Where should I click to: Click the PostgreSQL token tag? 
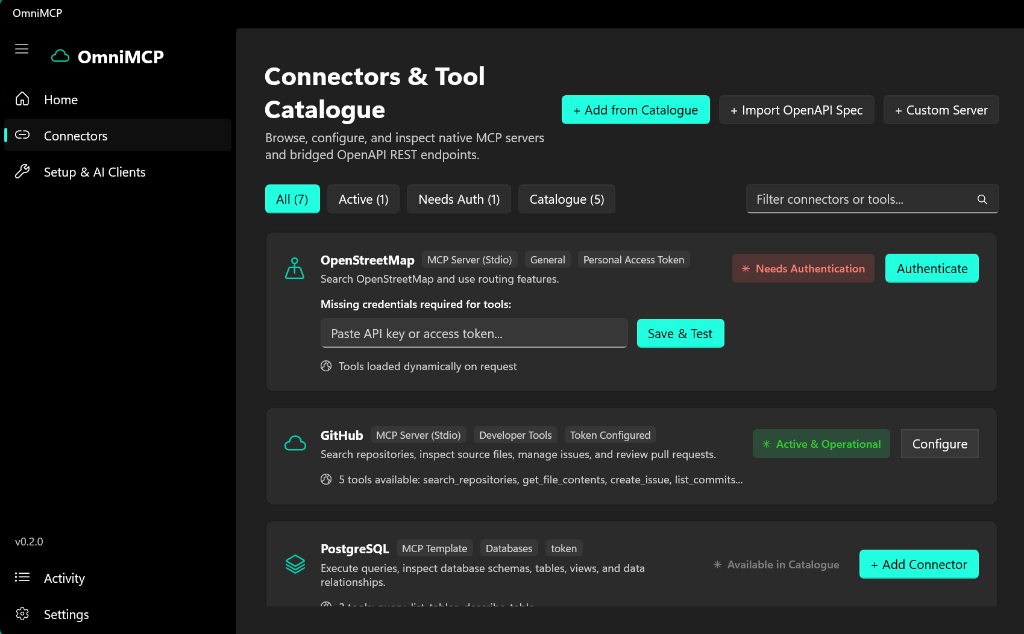point(564,548)
